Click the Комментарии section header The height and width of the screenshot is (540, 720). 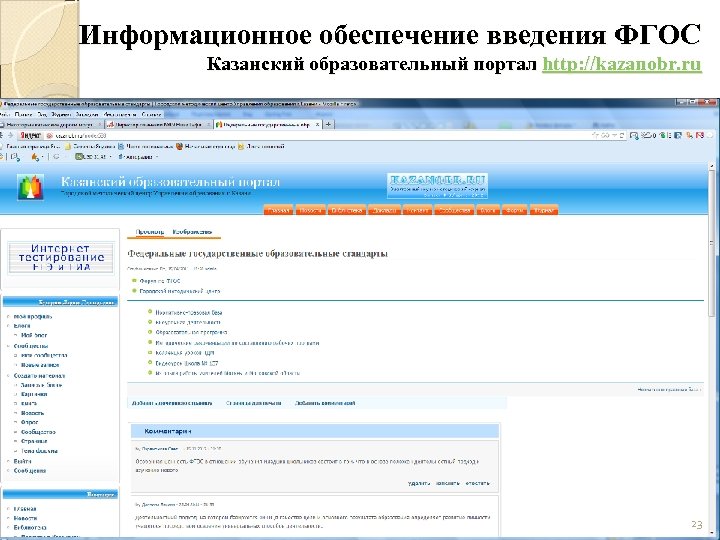(315, 431)
